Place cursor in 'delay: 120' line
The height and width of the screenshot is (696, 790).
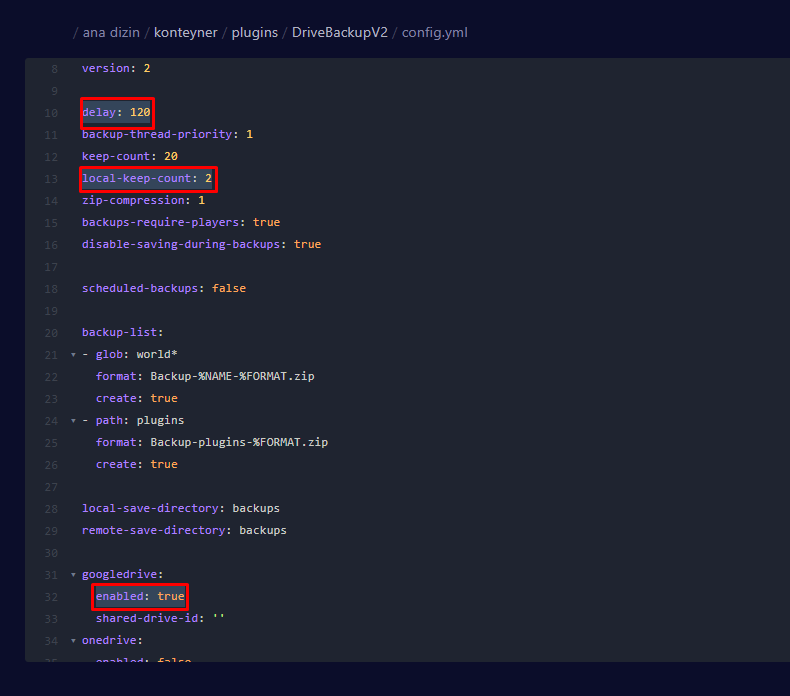tap(116, 112)
